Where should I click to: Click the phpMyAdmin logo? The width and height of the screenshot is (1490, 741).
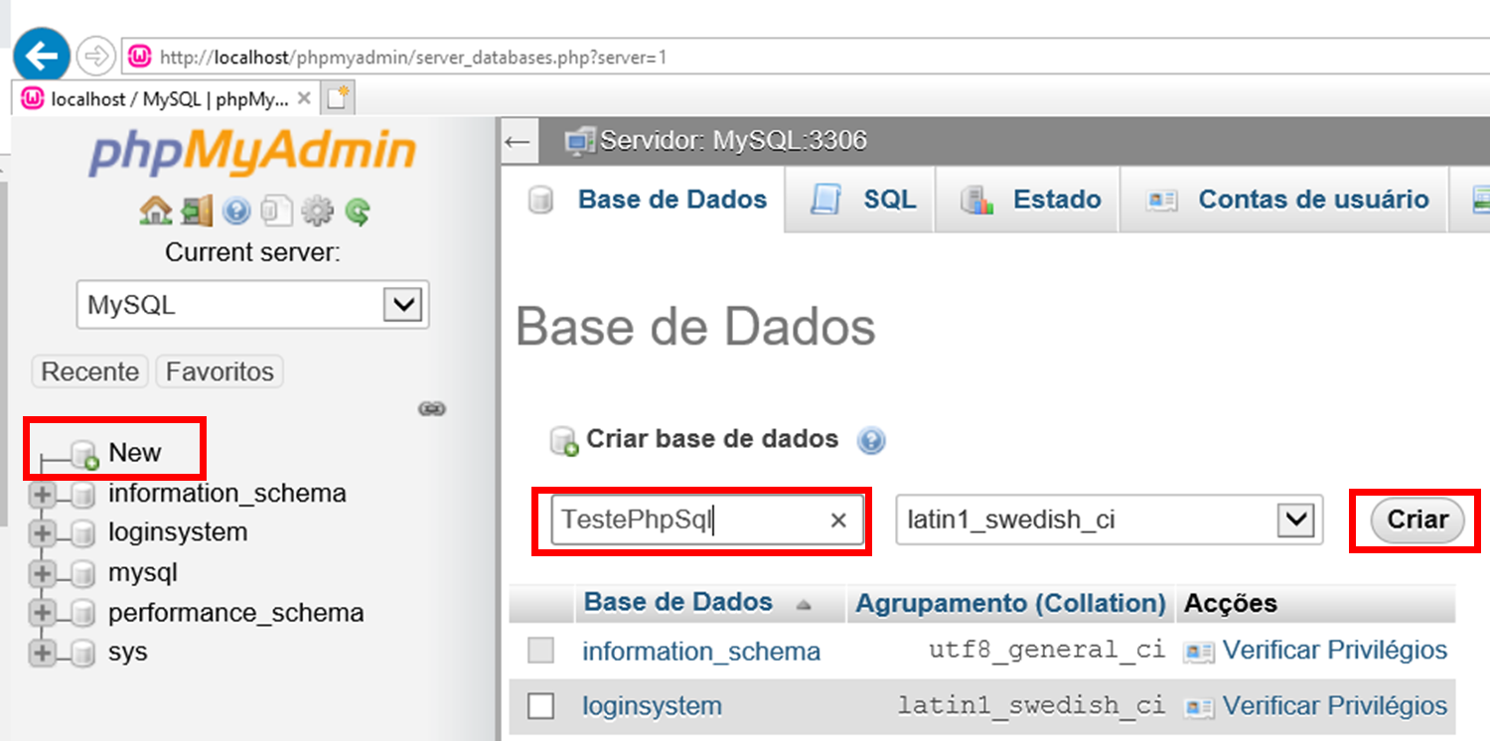(252, 153)
